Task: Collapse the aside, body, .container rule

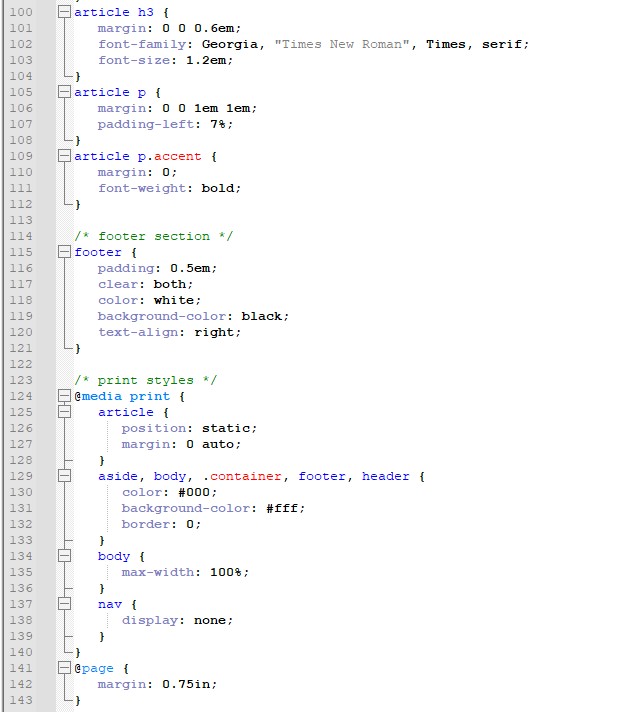Action: coord(64,476)
